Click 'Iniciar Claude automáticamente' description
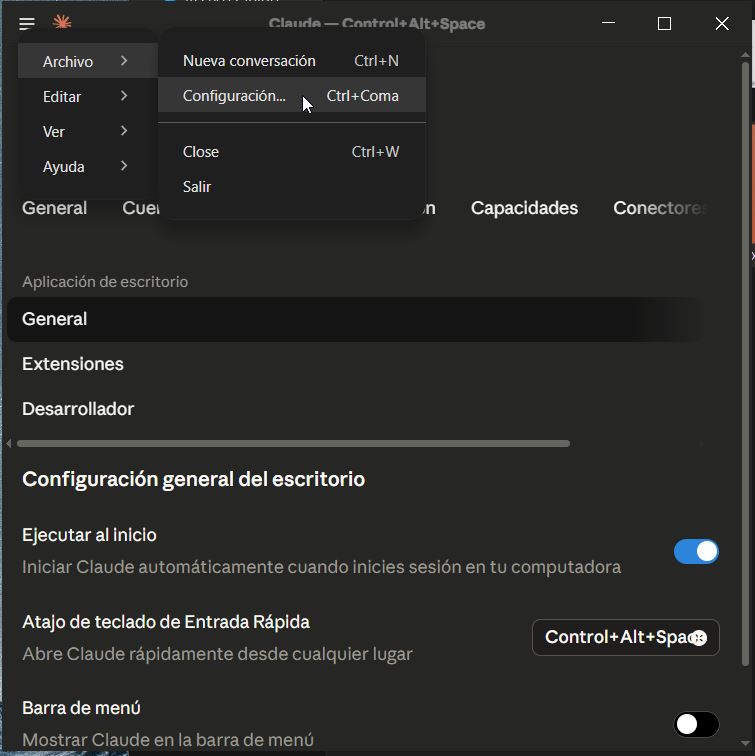 click(x=322, y=567)
